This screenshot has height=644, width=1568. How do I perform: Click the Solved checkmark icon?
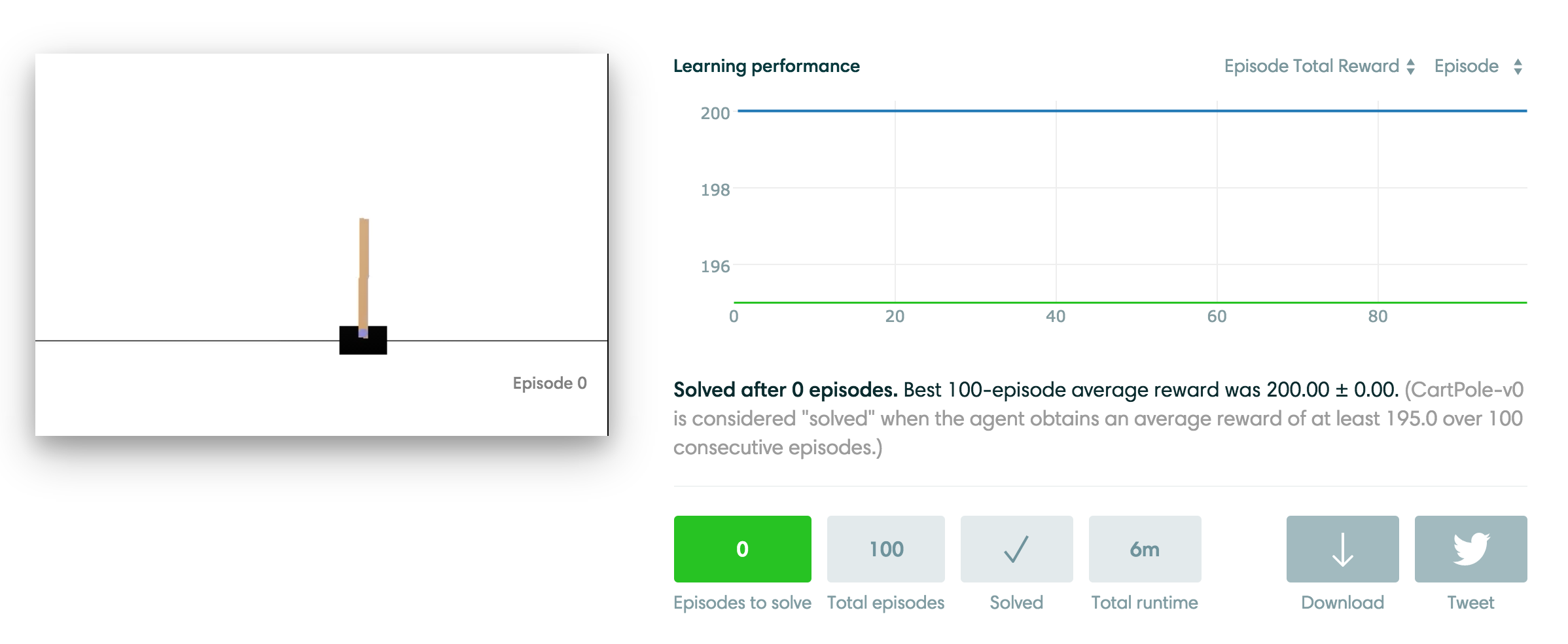coord(1016,549)
